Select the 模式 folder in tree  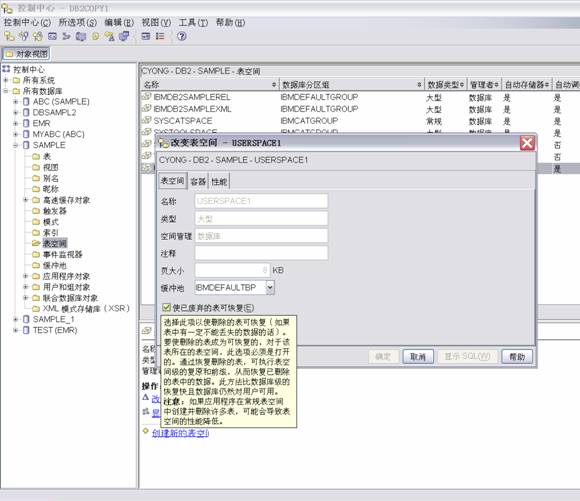pos(46,222)
